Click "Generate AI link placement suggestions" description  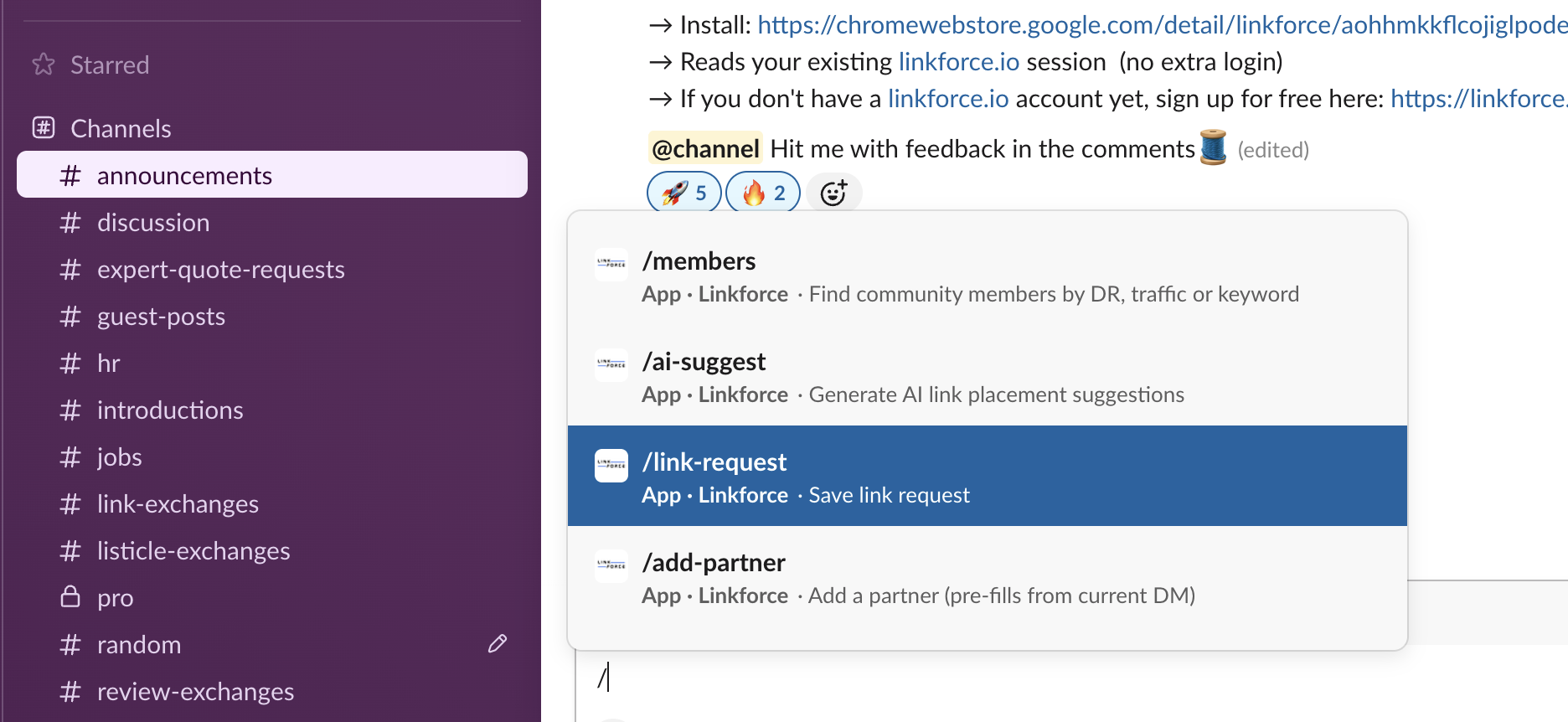click(997, 395)
